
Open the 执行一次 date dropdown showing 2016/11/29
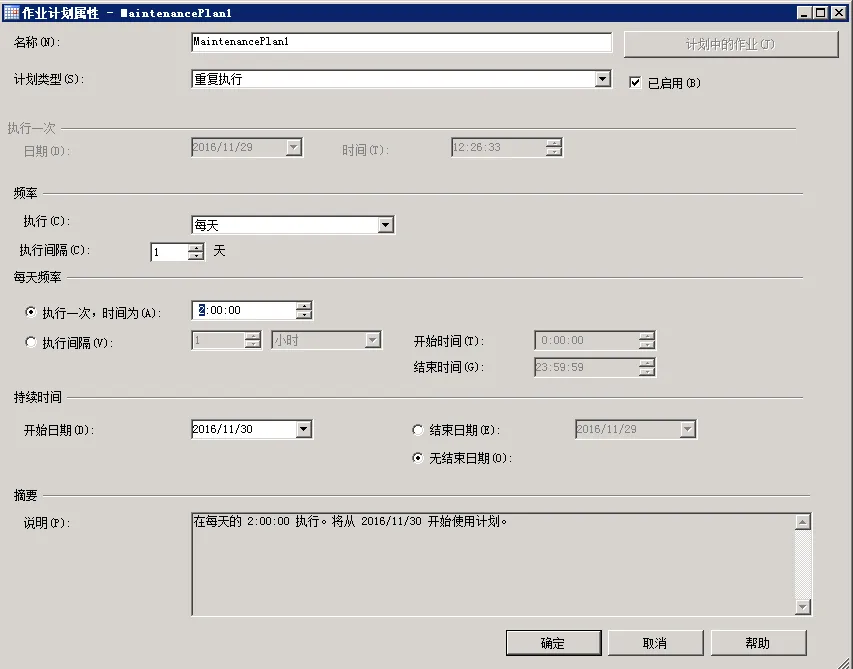[x=294, y=146]
